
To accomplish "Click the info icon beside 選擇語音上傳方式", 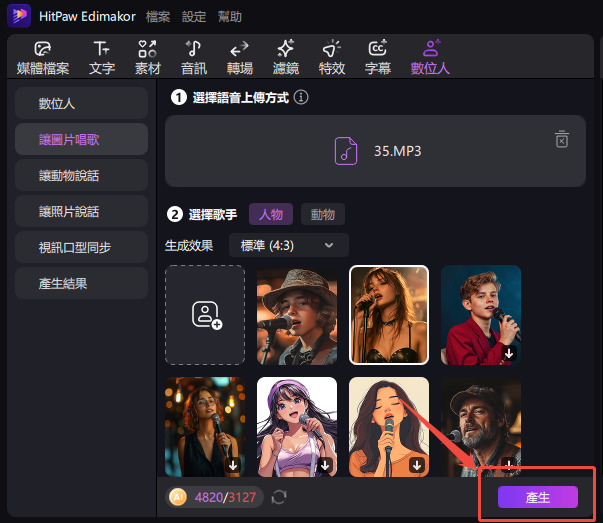I will tap(301, 97).
